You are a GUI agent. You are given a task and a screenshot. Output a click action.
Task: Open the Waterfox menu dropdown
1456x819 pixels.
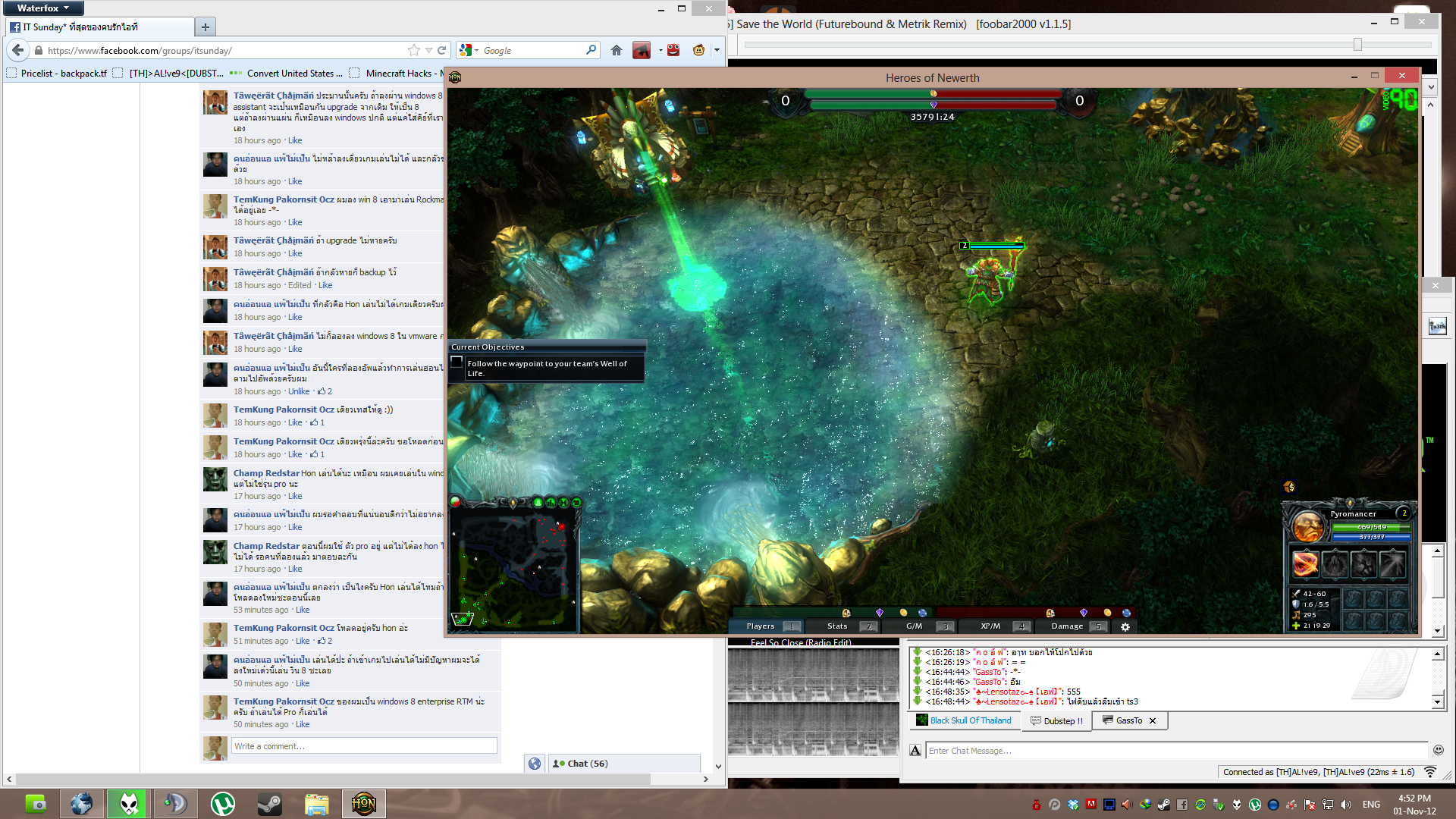coord(42,8)
